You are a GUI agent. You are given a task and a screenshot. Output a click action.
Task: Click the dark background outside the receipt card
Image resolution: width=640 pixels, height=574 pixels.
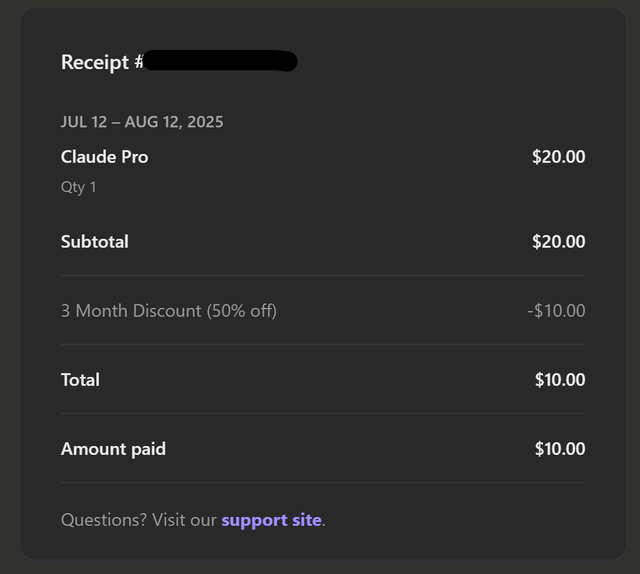9,300
